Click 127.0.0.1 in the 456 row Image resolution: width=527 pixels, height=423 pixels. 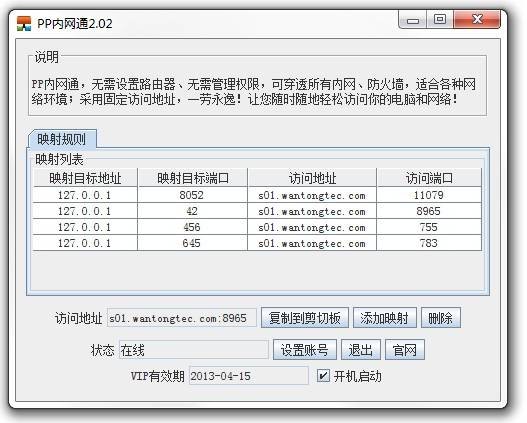85,227
